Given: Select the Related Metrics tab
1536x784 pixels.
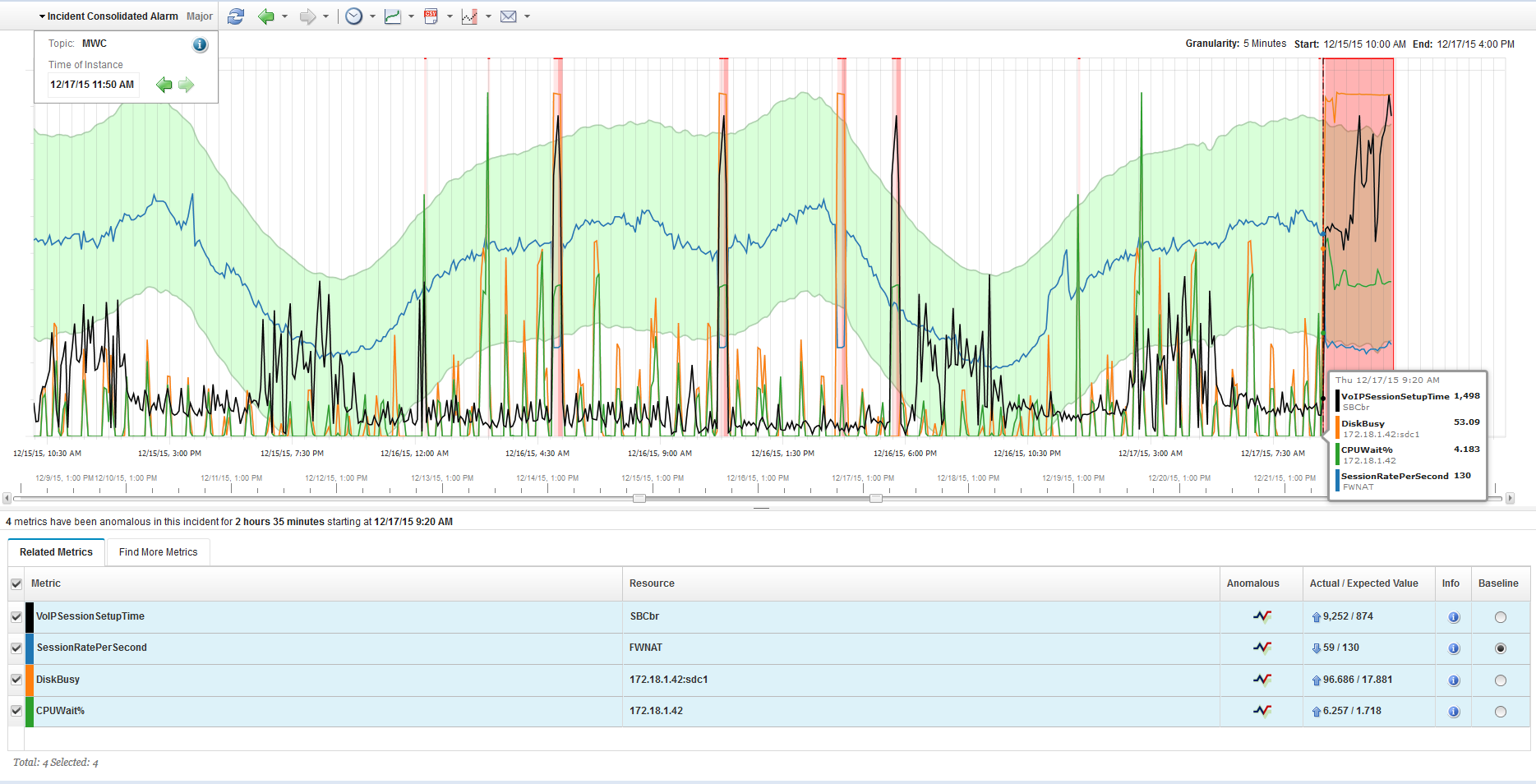Looking at the screenshot, I should (56, 552).
